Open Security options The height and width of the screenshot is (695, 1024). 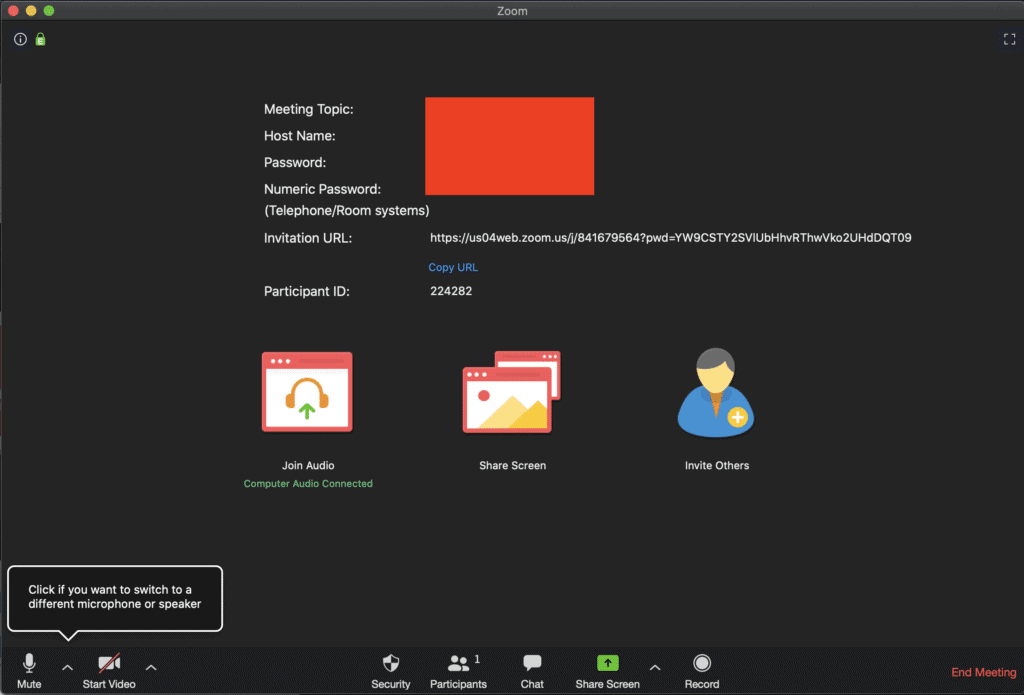coord(390,670)
